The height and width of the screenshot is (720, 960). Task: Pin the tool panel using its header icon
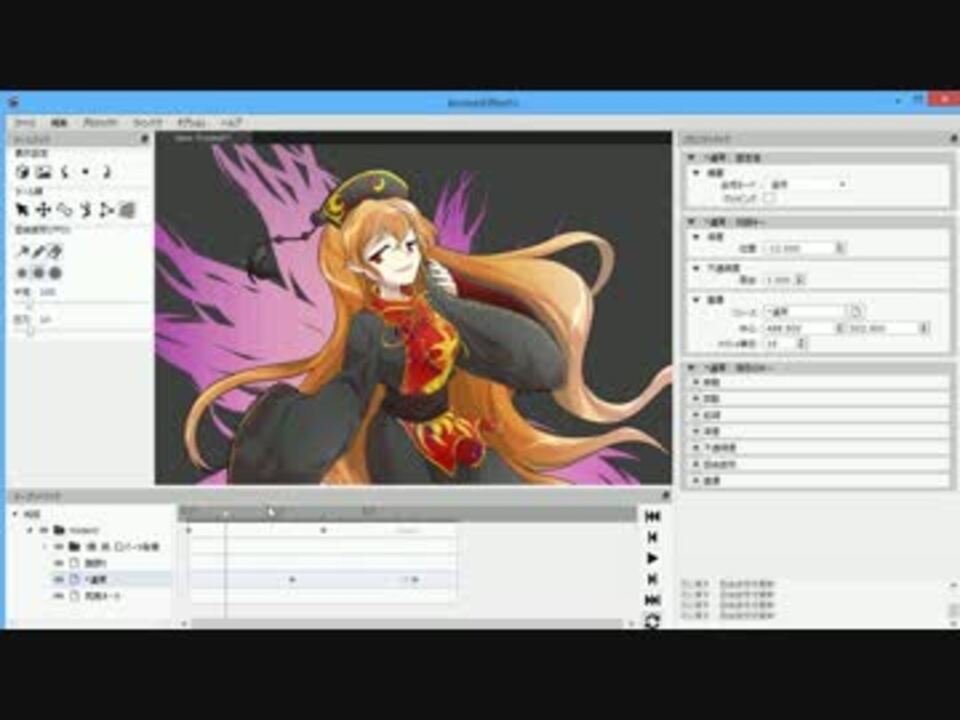(x=144, y=139)
